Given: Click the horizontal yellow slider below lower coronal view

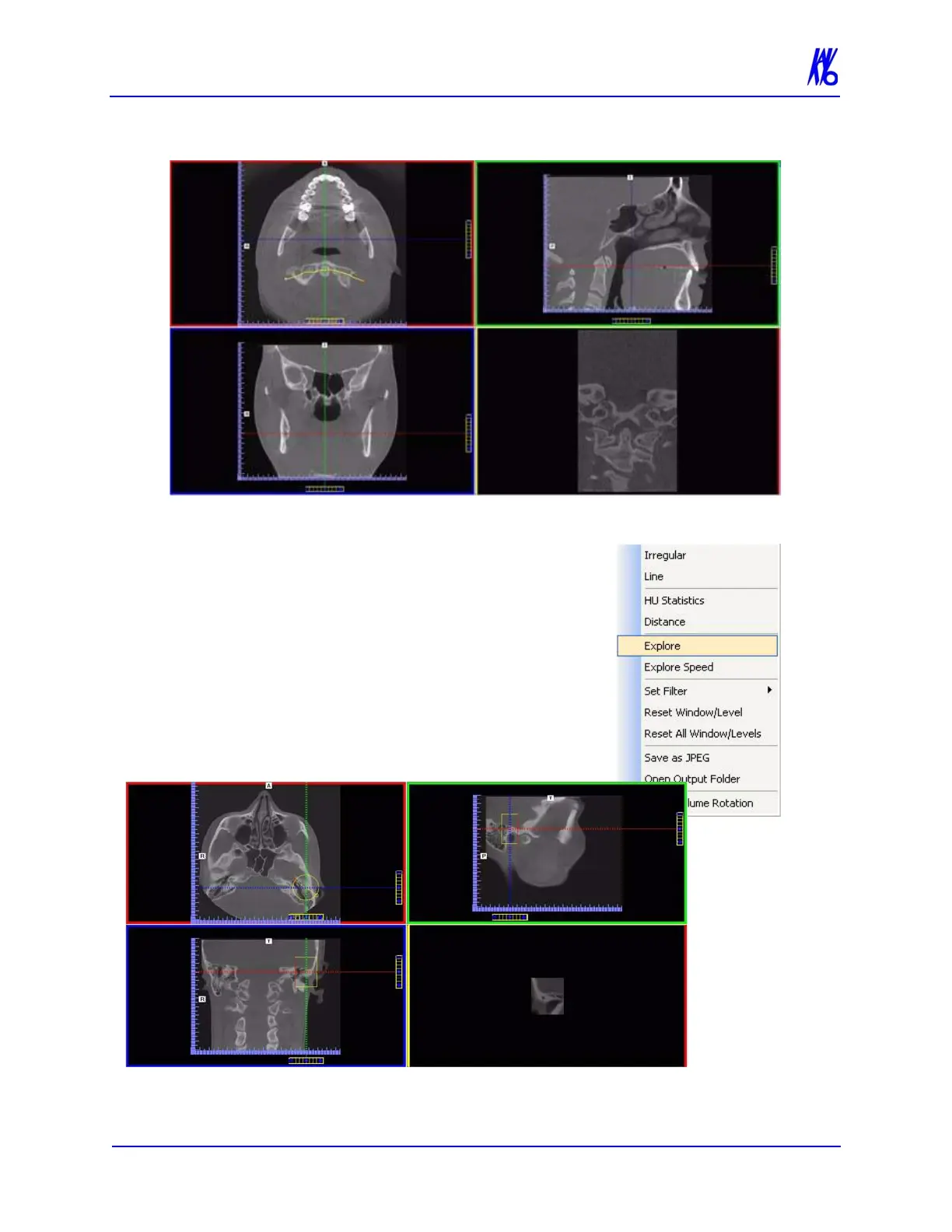Looking at the screenshot, I should (306, 1060).
